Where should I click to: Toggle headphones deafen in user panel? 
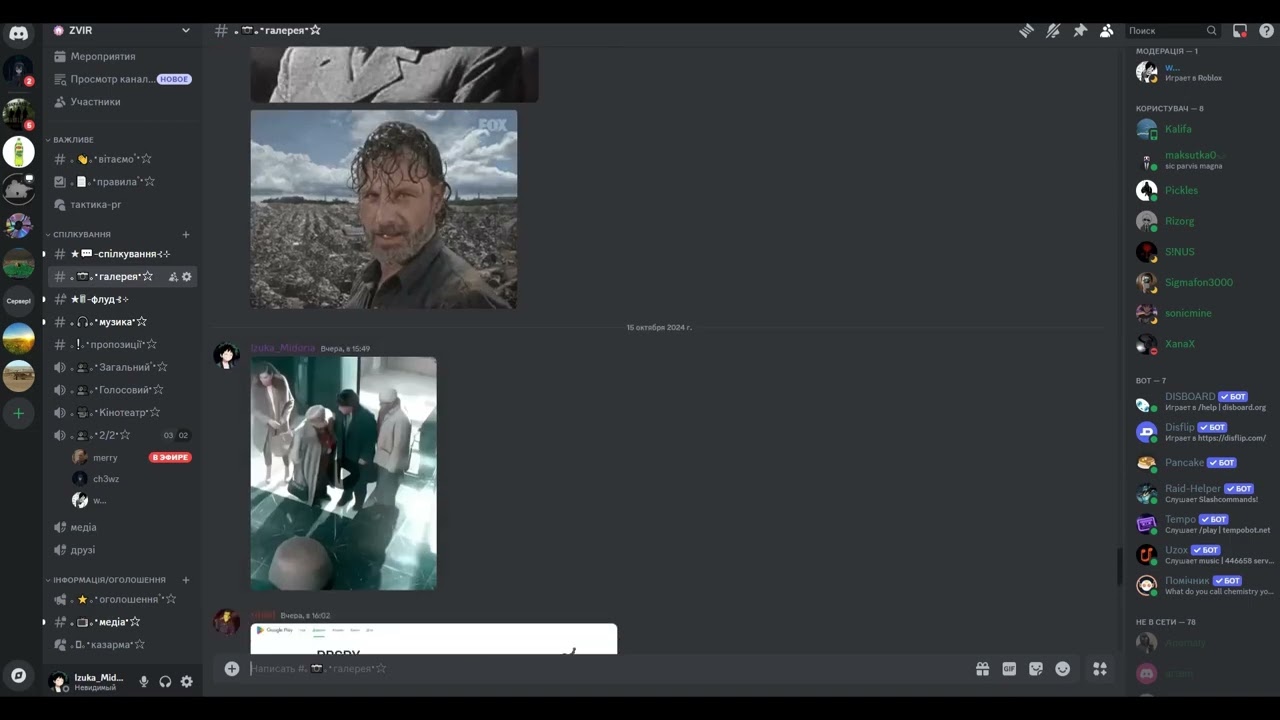pos(165,681)
